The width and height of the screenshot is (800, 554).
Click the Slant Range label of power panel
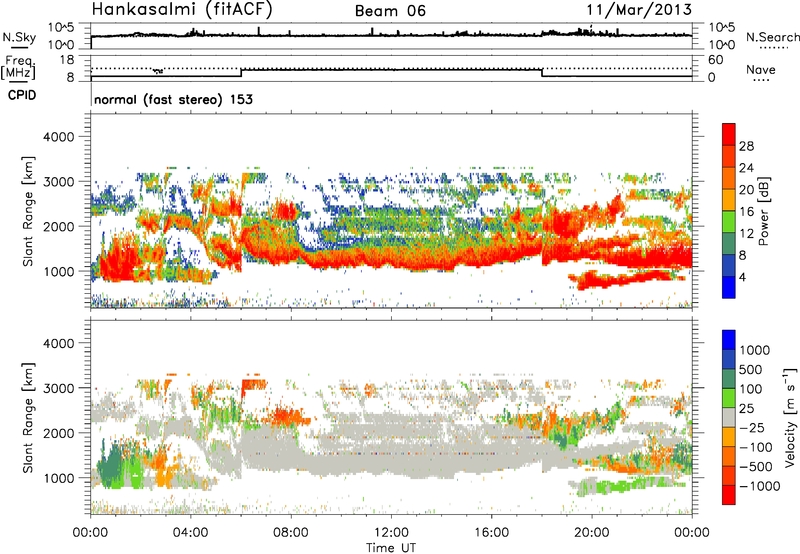click(x=28, y=211)
